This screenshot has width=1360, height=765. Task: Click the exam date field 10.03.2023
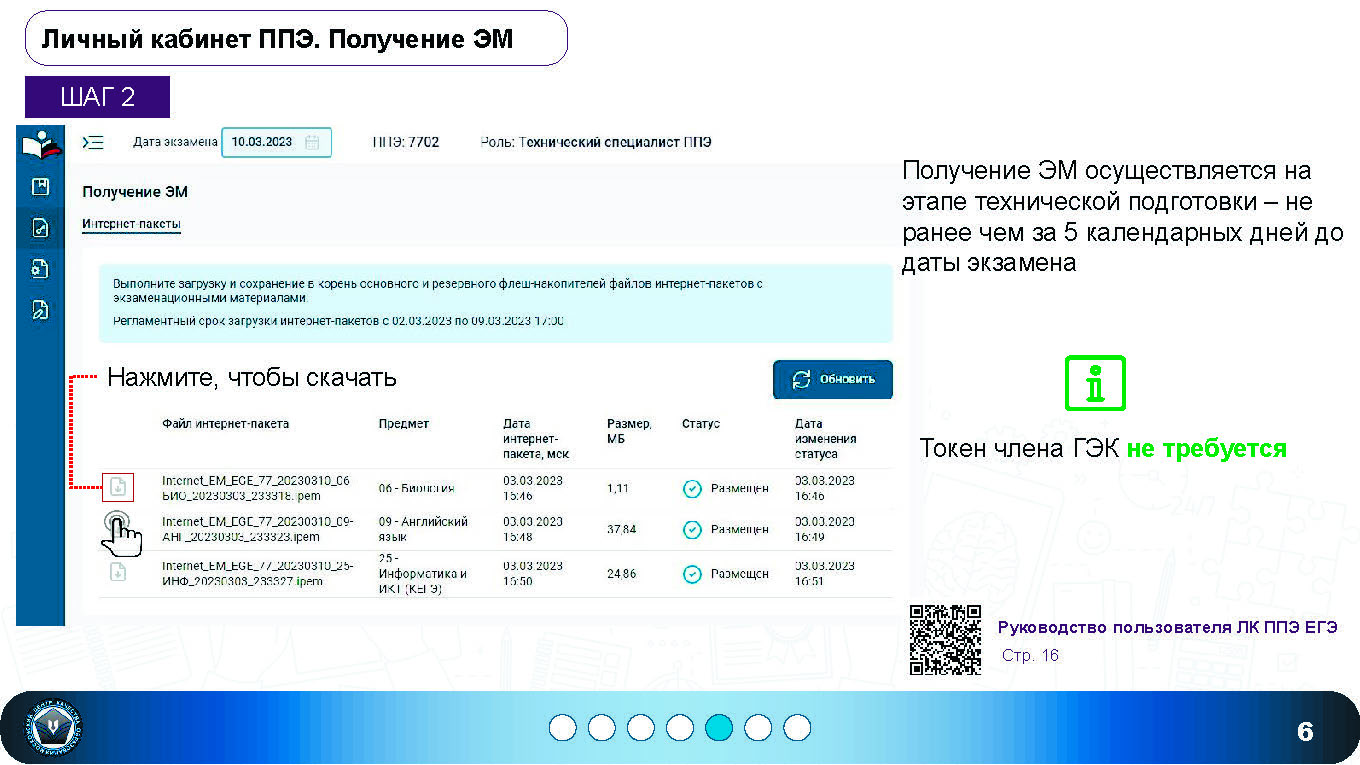pyautogui.click(x=262, y=142)
